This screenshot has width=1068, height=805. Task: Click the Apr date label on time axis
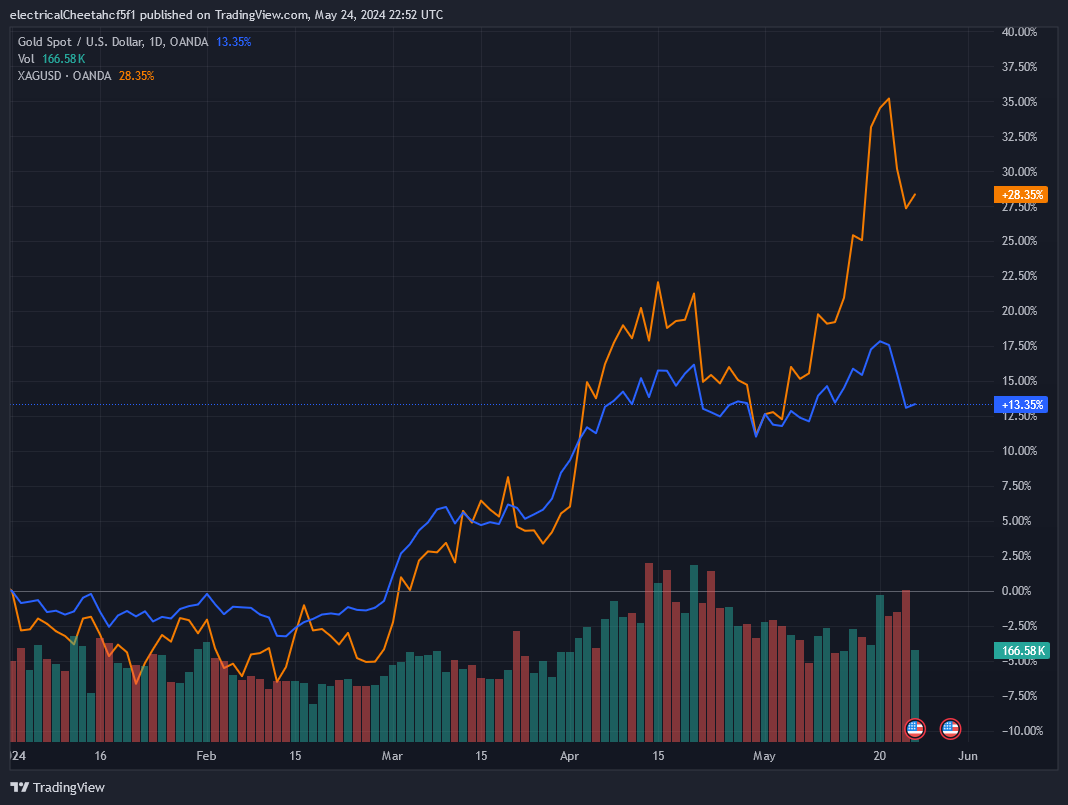(x=569, y=756)
